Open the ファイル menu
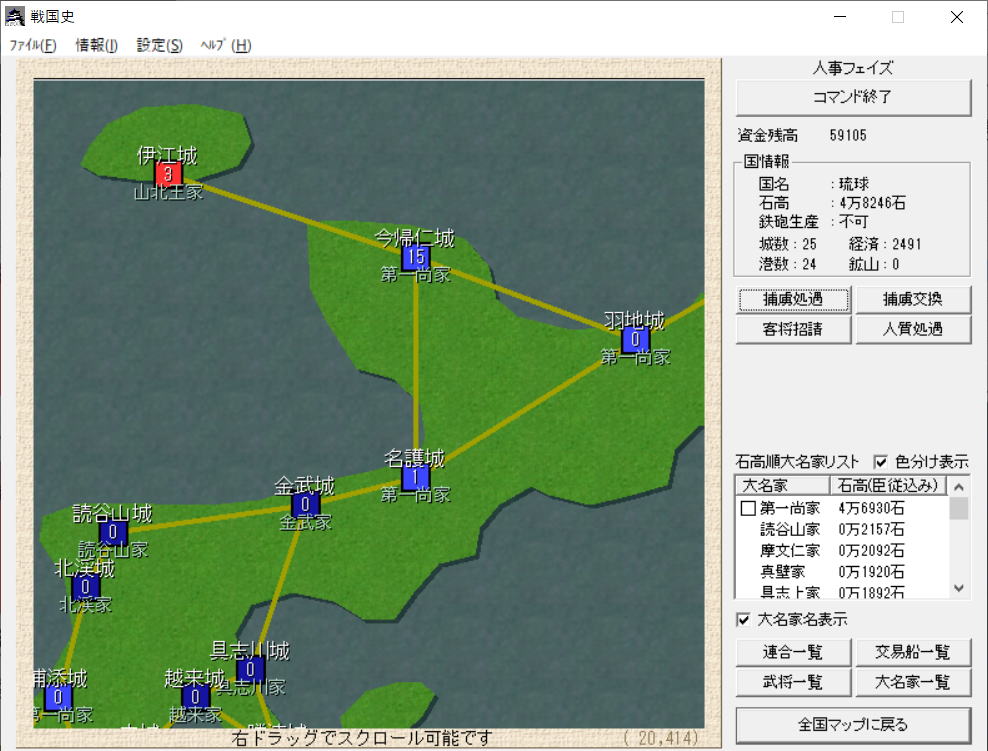Screen dimensions: 988x751 (x=33, y=45)
